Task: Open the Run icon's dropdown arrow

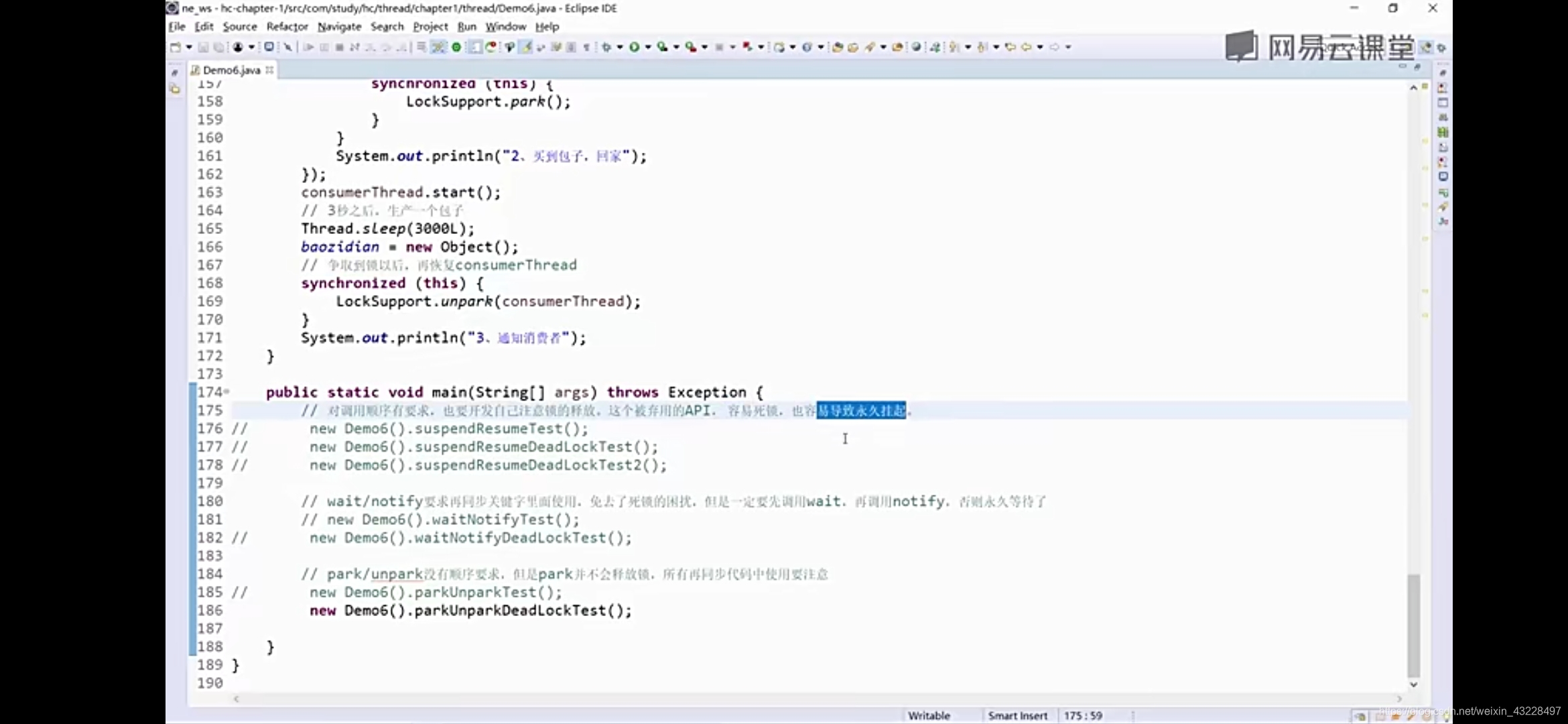Action: 648,47
